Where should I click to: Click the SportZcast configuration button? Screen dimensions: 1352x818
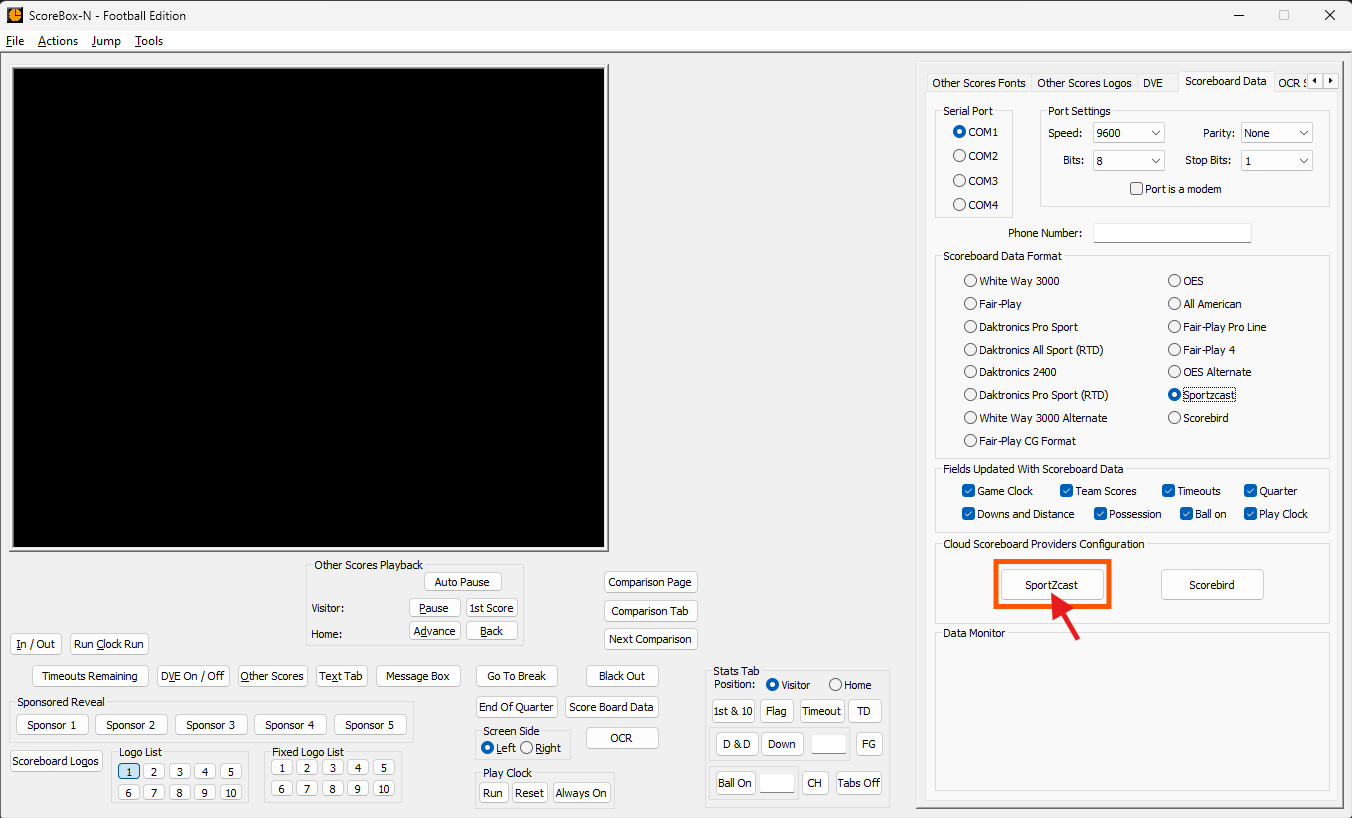tap(1051, 585)
